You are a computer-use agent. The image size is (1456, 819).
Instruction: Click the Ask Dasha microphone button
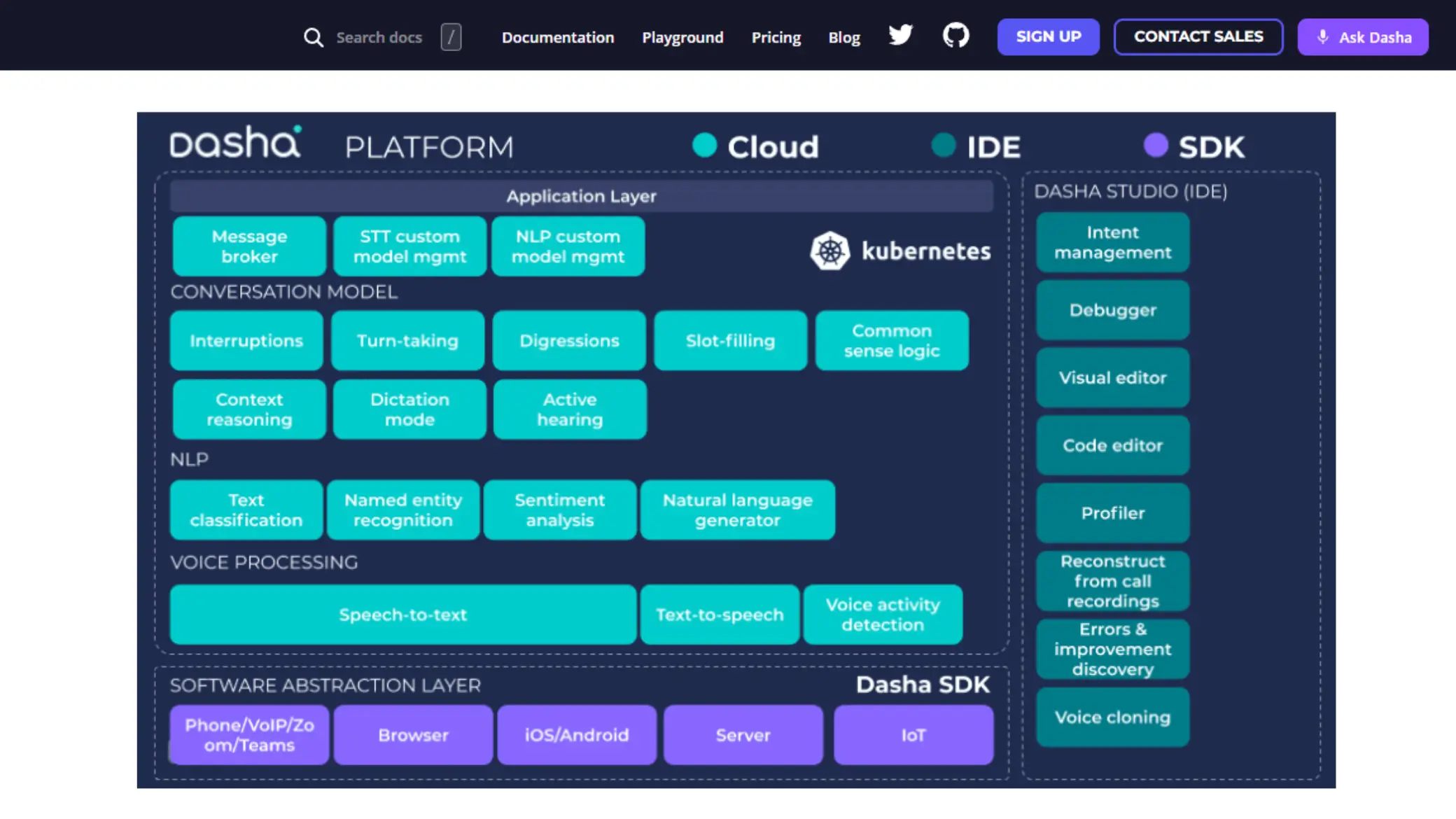coord(1362,37)
